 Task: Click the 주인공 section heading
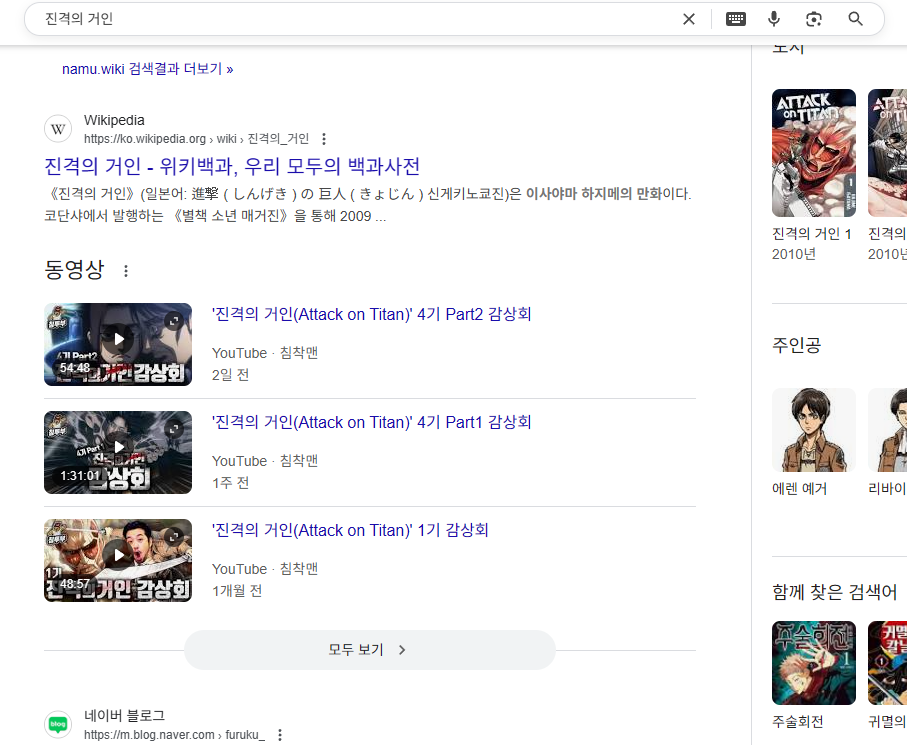pos(796,345)
